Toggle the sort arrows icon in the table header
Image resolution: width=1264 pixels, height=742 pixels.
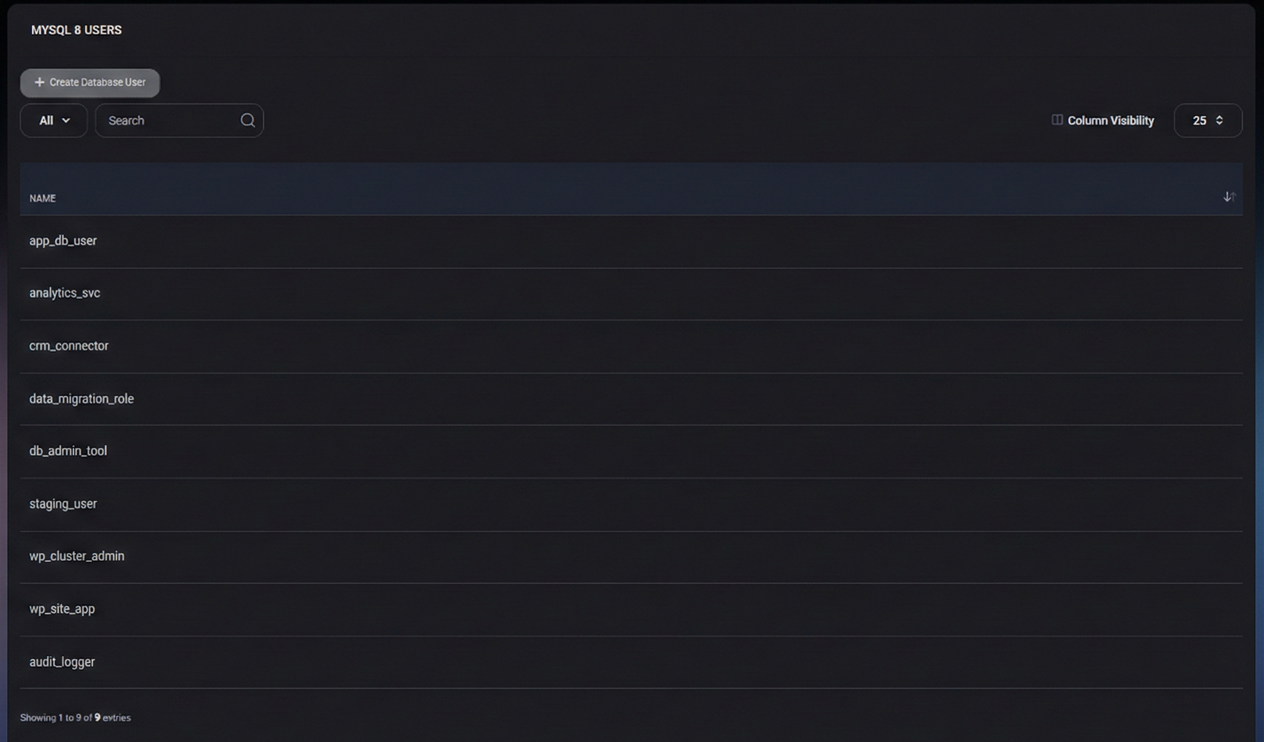click(x=1229, y=197)
